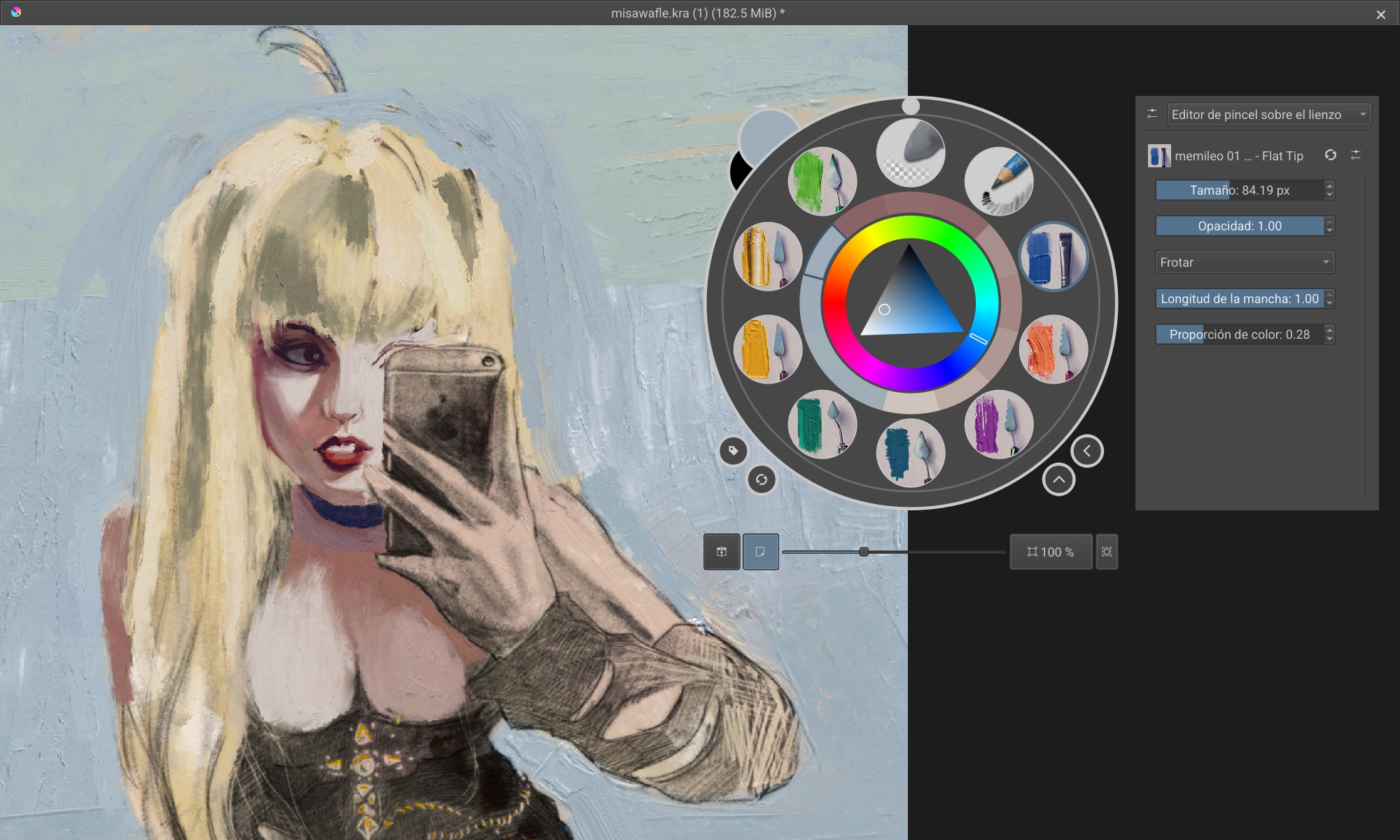
Task: Click the 'memileo 01 ... - Flat Tip' label
Action: (x=1239, y=155)
